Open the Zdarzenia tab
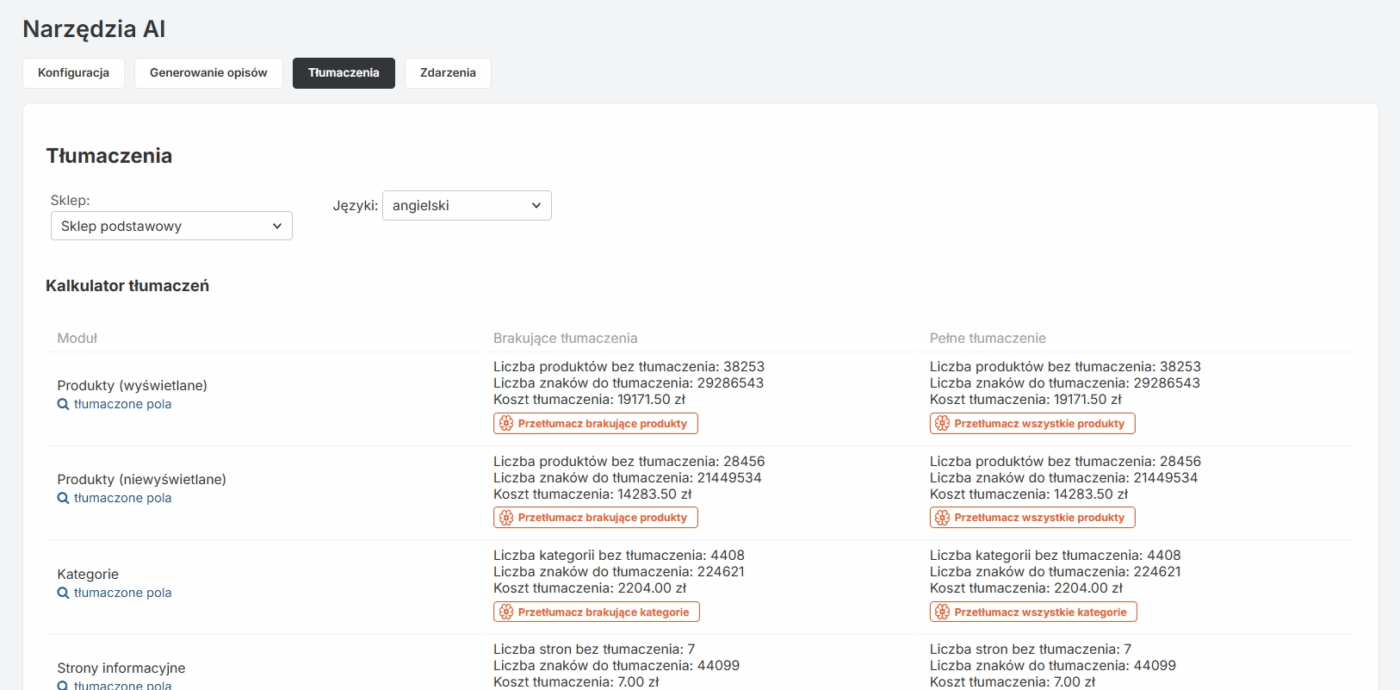This screenshot has height=690, width=1400. coord(447,73)
